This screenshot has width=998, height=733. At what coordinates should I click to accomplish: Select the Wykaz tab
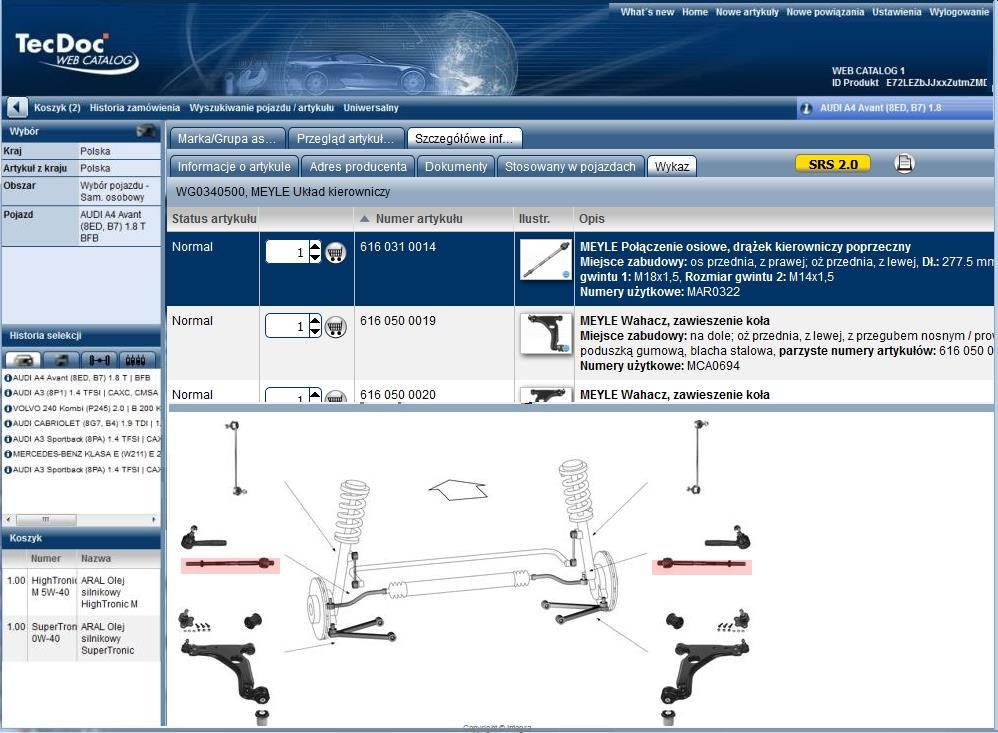pyautogui.click(x=671, y=167)
